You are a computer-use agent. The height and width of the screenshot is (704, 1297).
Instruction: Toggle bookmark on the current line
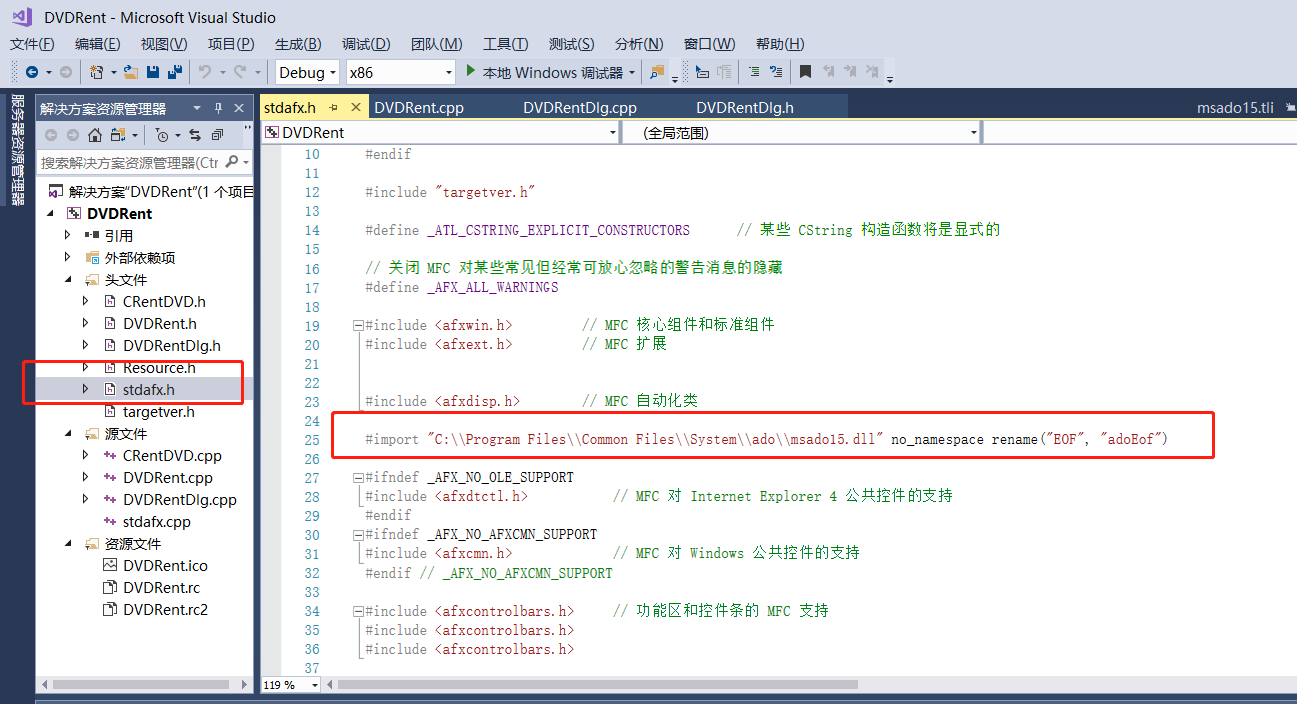pyautogui.click(x=805, y=72)
